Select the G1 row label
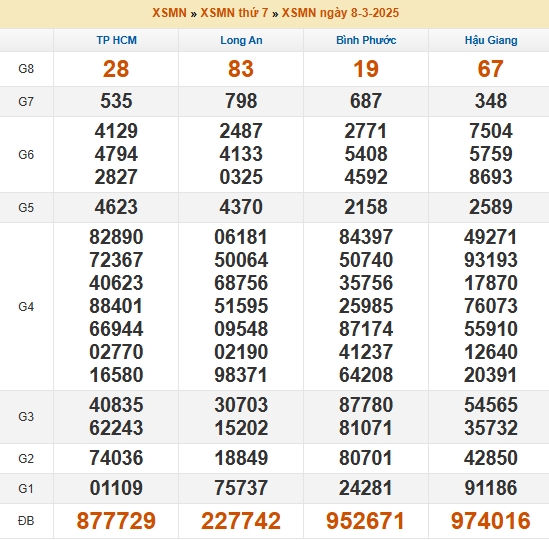 pos(26,489)
